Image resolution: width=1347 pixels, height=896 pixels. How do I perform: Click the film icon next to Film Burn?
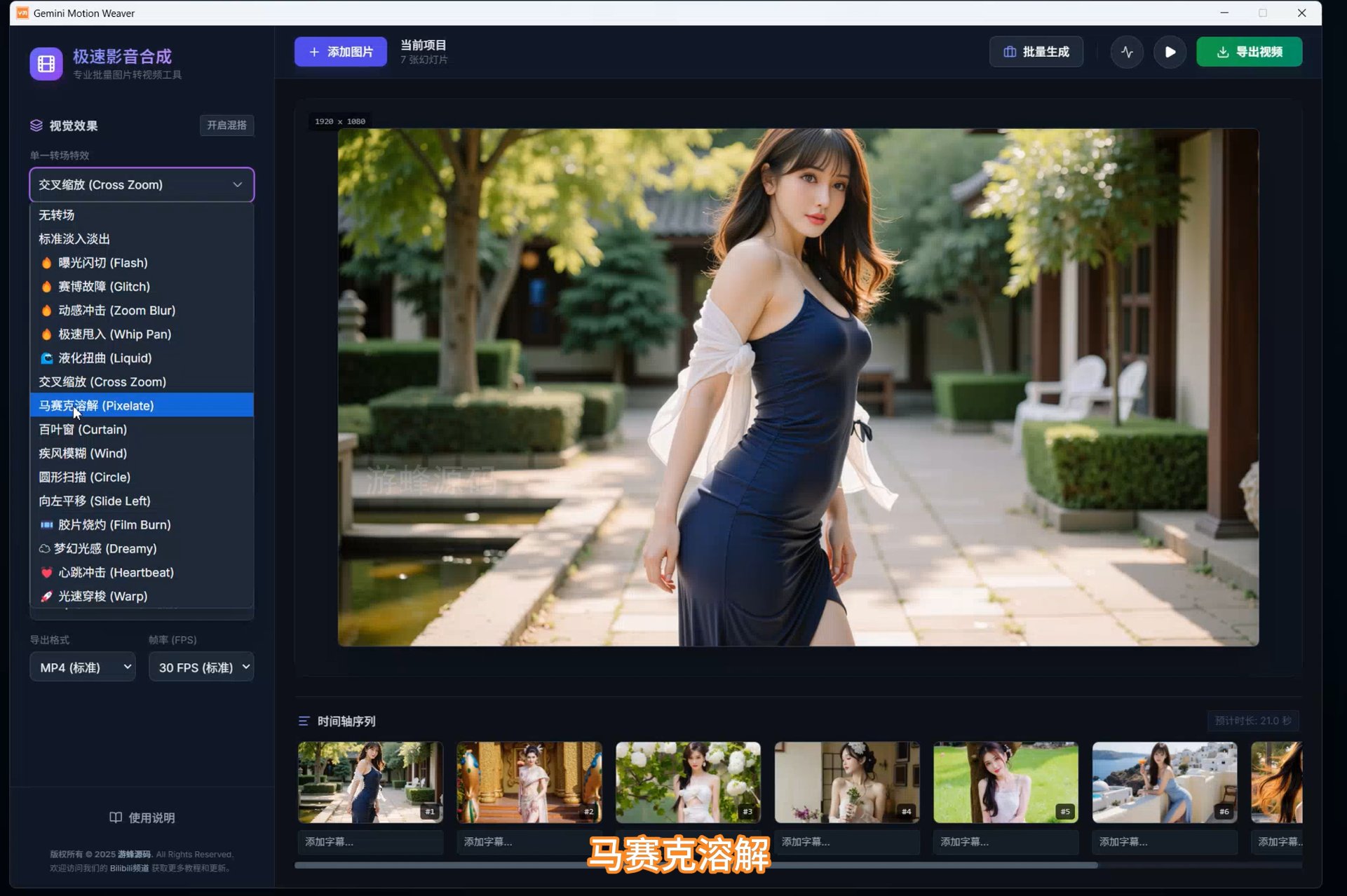(x=46, y=525)
